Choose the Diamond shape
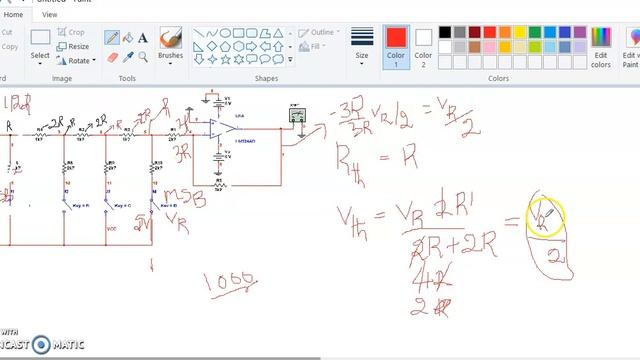640x360 pixels. click(212, 46)
